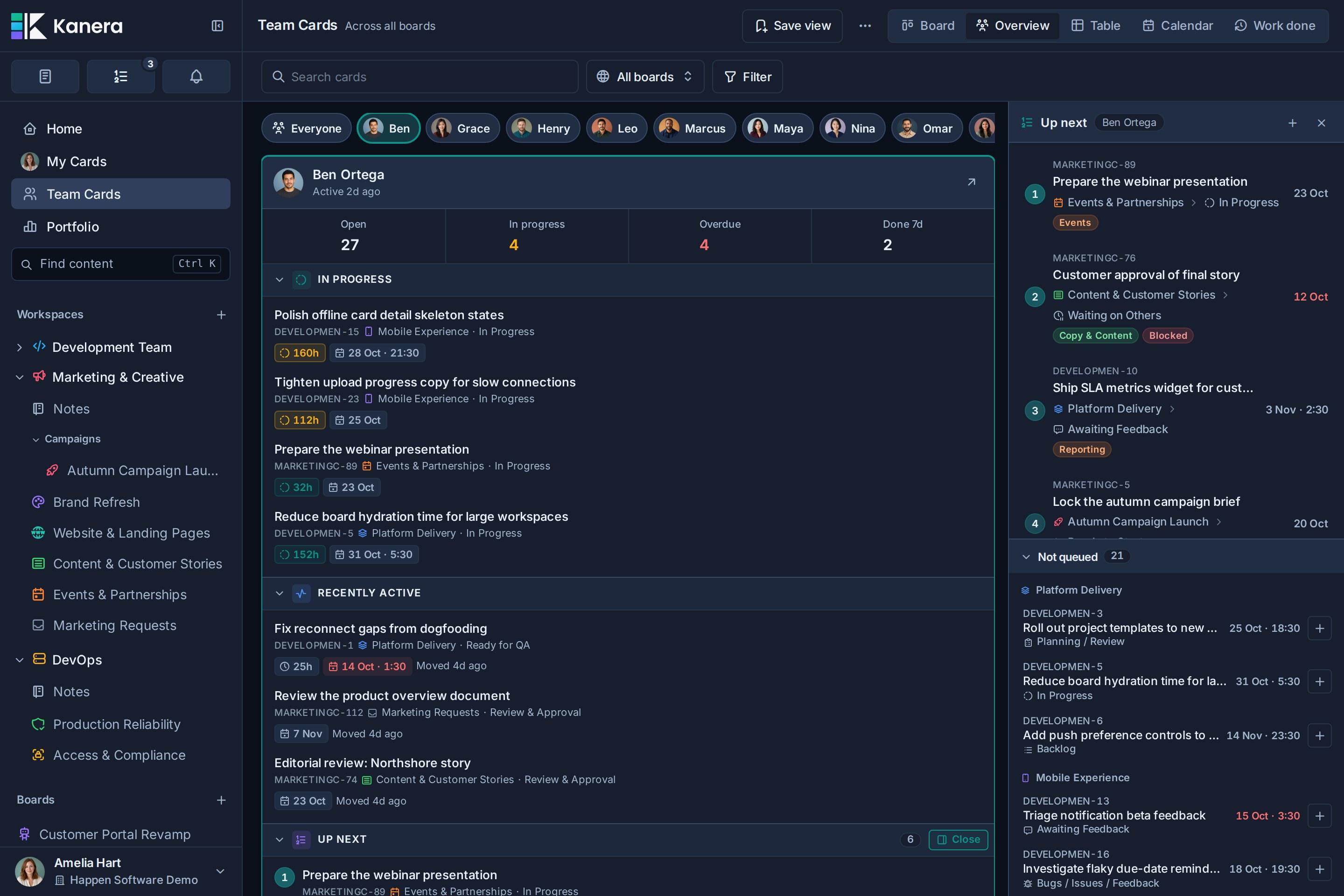Select Grace person filter chip
This screenshot has width=1344, height=896.
pos(462,129)
